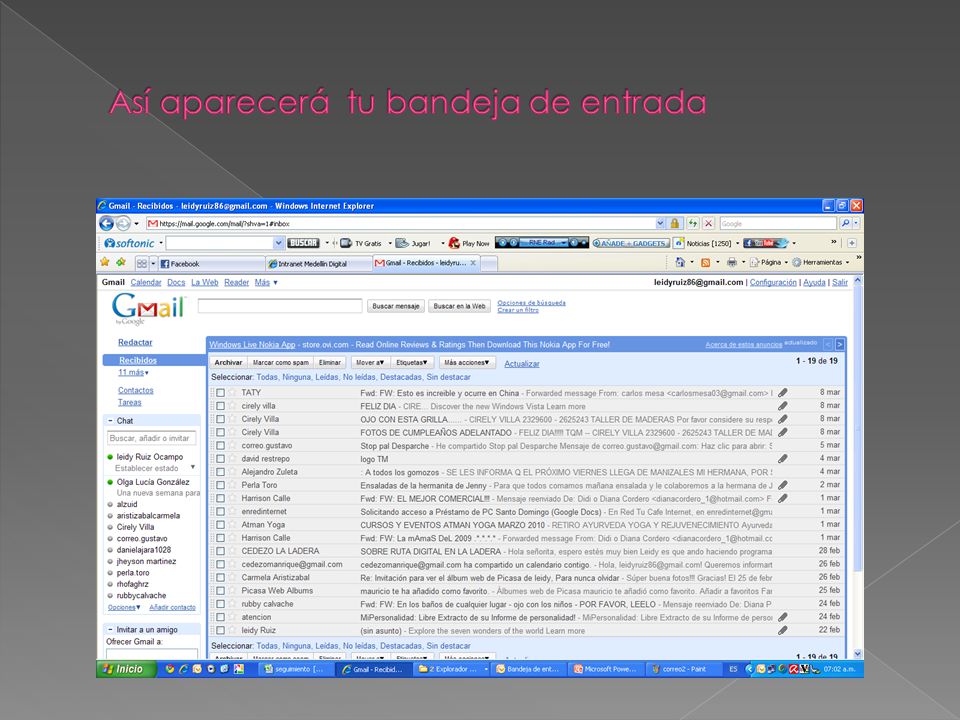The height and width of the screenshot is (720, 960).
Task: Click the Chrome quick launch icon in taskbar
Action: [x=170, y=669]
